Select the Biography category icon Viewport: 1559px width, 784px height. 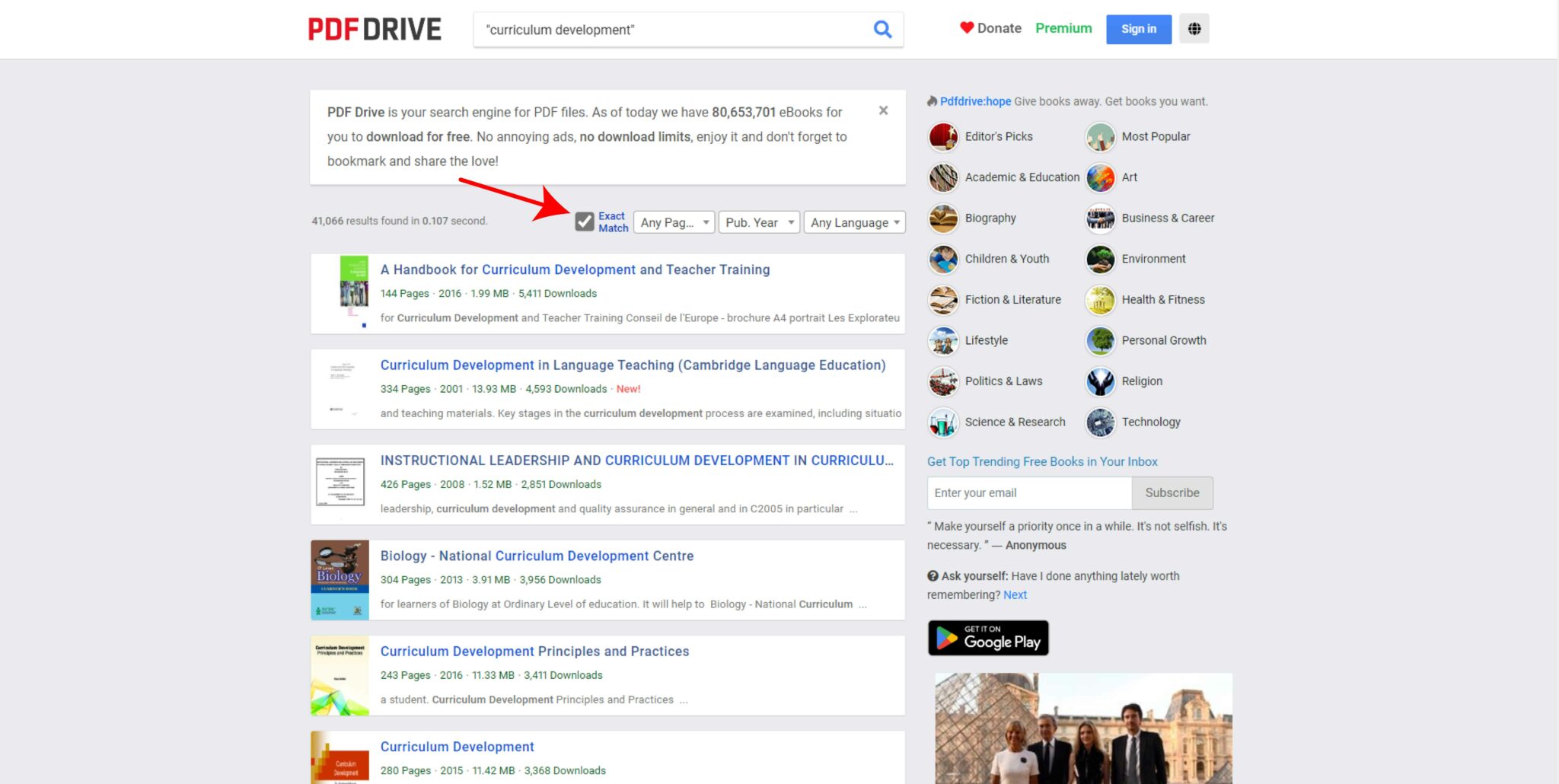click(x=943, y=218)
